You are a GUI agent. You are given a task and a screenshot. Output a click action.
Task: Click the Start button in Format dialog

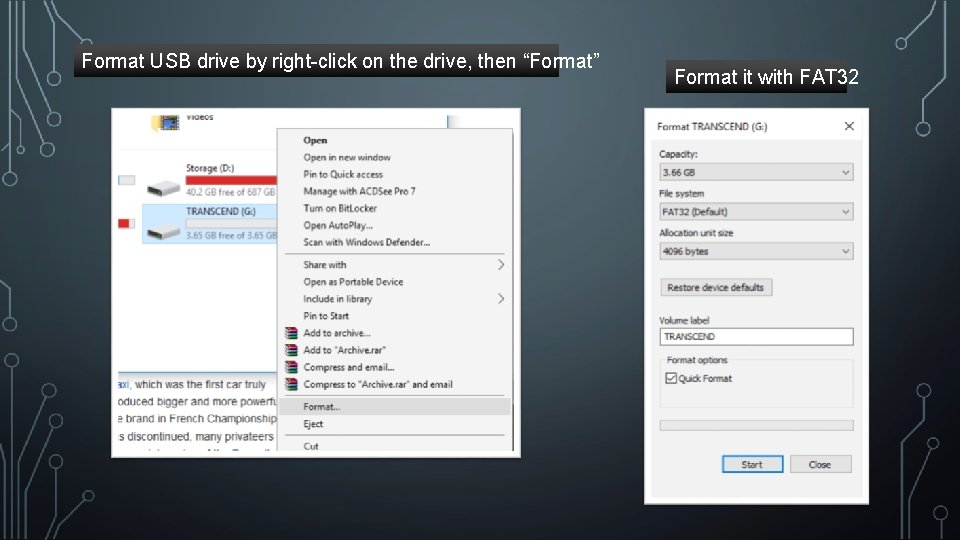pos(752,465)
